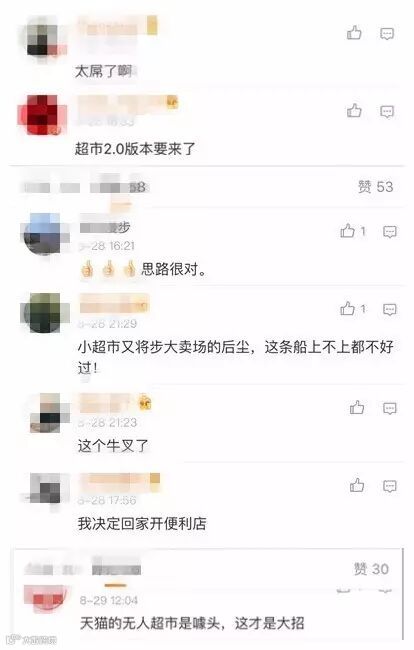Image resolution: width=414 pixels, height=650 pixels.
Task: Reply to the comment "超市2.0版本要来了"
Action: pos(387,112)
